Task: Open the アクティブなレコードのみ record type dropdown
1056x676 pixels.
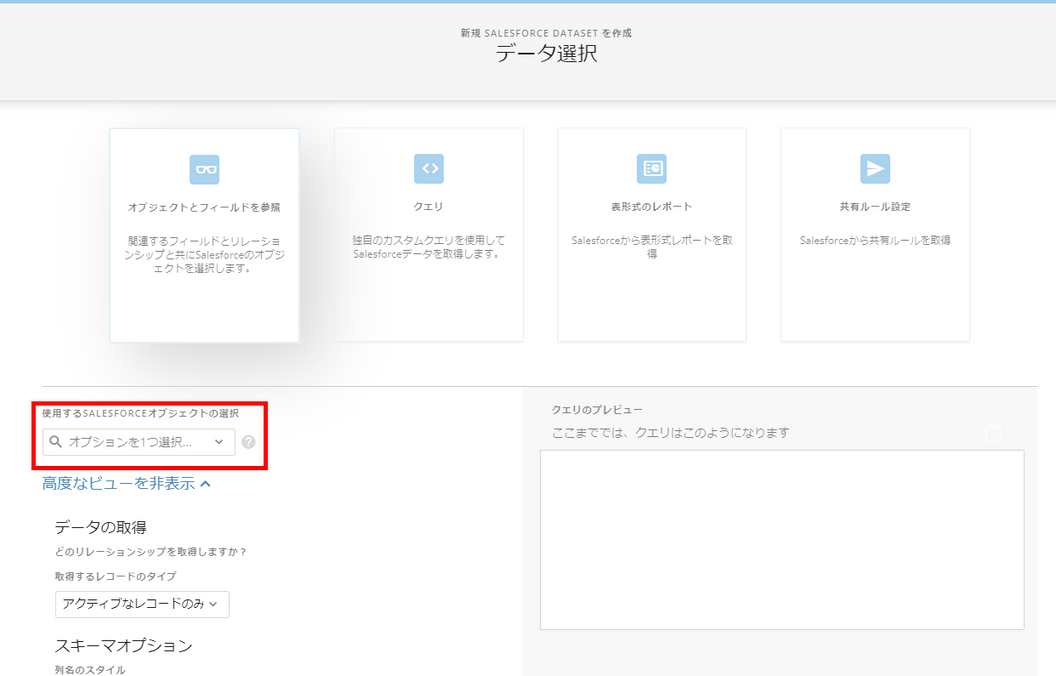Action: pyautogui.click(x=142, y=604)
